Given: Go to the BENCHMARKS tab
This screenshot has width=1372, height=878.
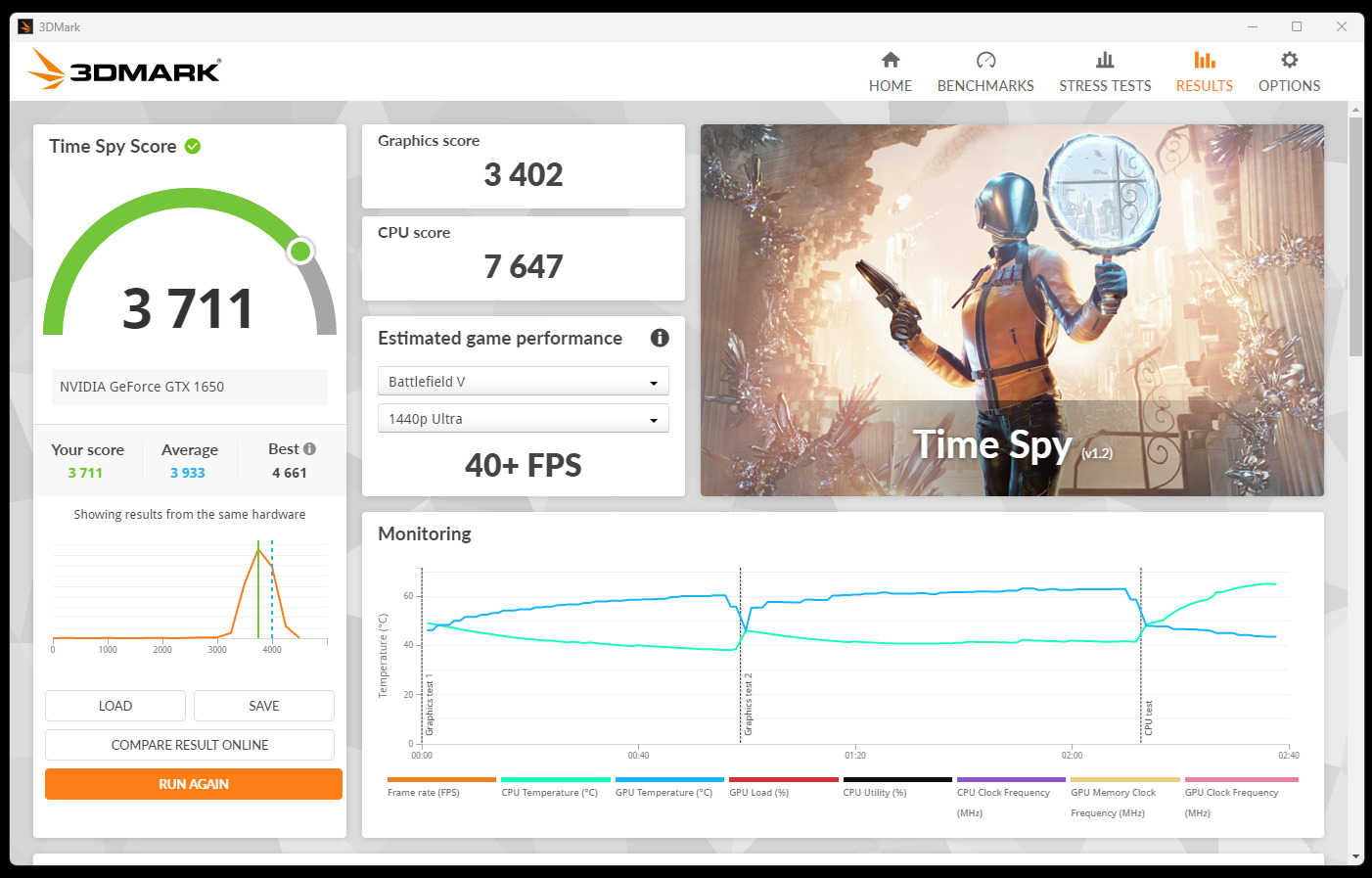Looking at the screenshot, I should (984, 72).
